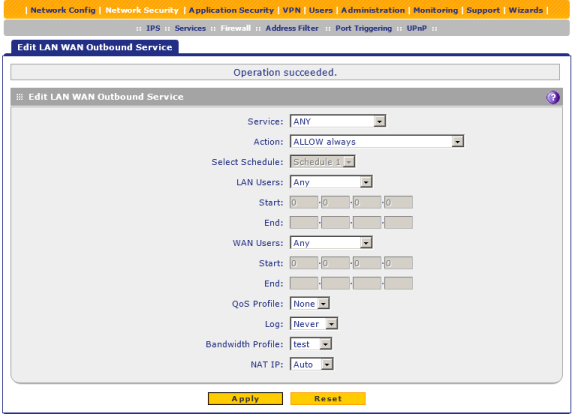575x414 pixels.
Task: Expand the Action dropdown ALLOW always
Action: tap(377, 142)
